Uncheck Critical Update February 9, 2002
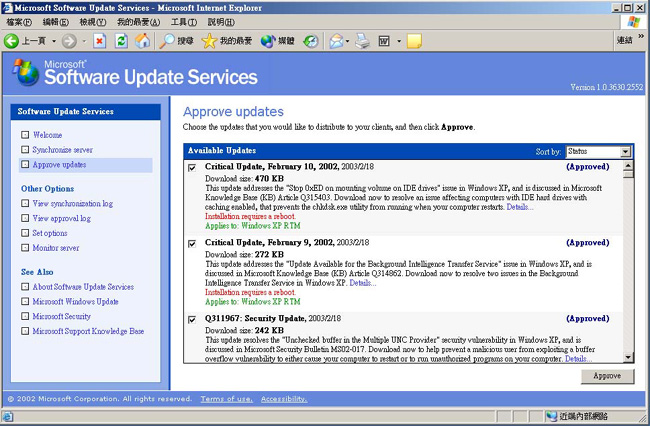Screen dimensions: 650x426 click(x=192, y=243)
